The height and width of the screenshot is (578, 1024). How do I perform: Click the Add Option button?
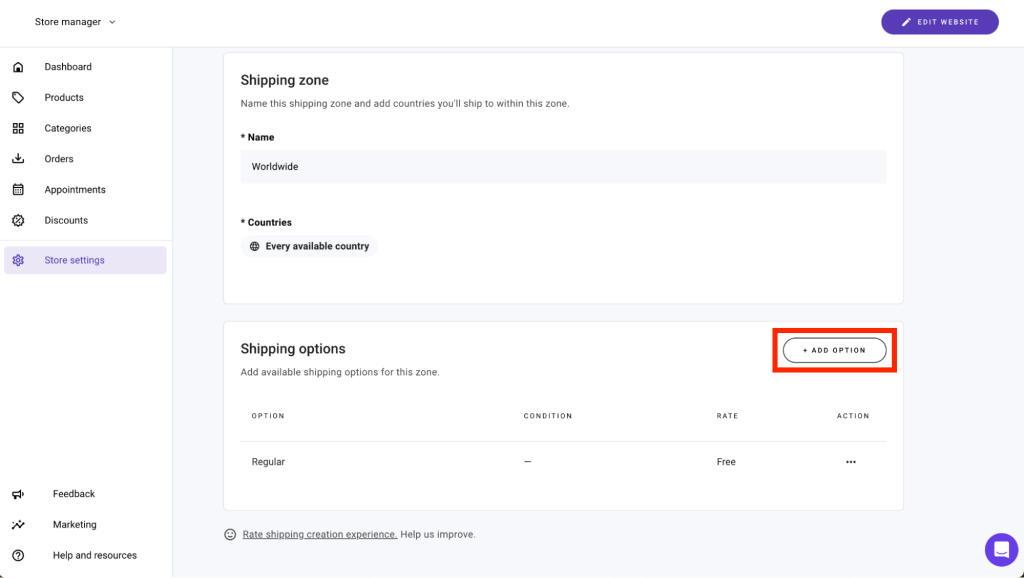[834, 350]
